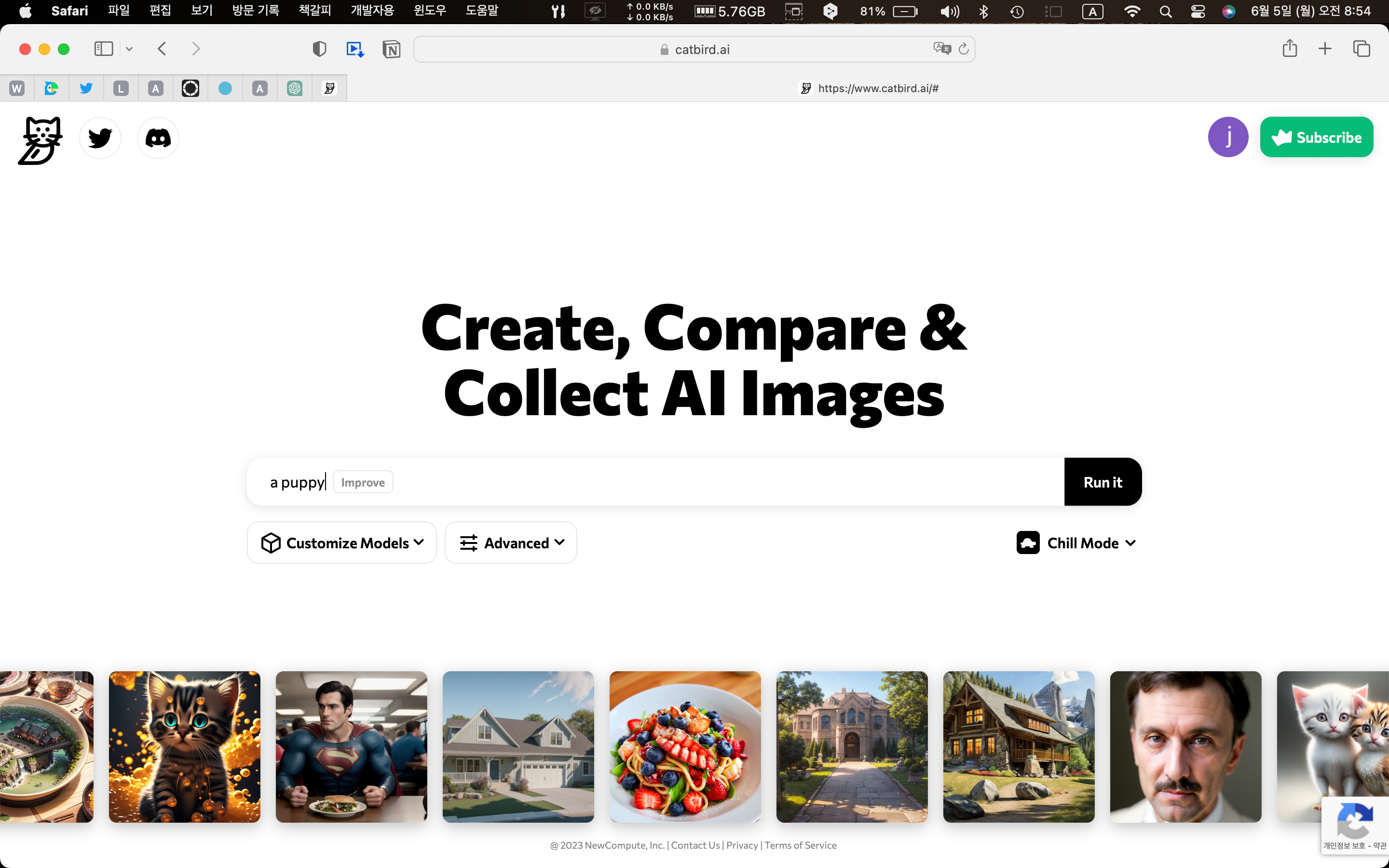
Task: Open the Twitter bird icon link
Action: [x=100, y=138]
